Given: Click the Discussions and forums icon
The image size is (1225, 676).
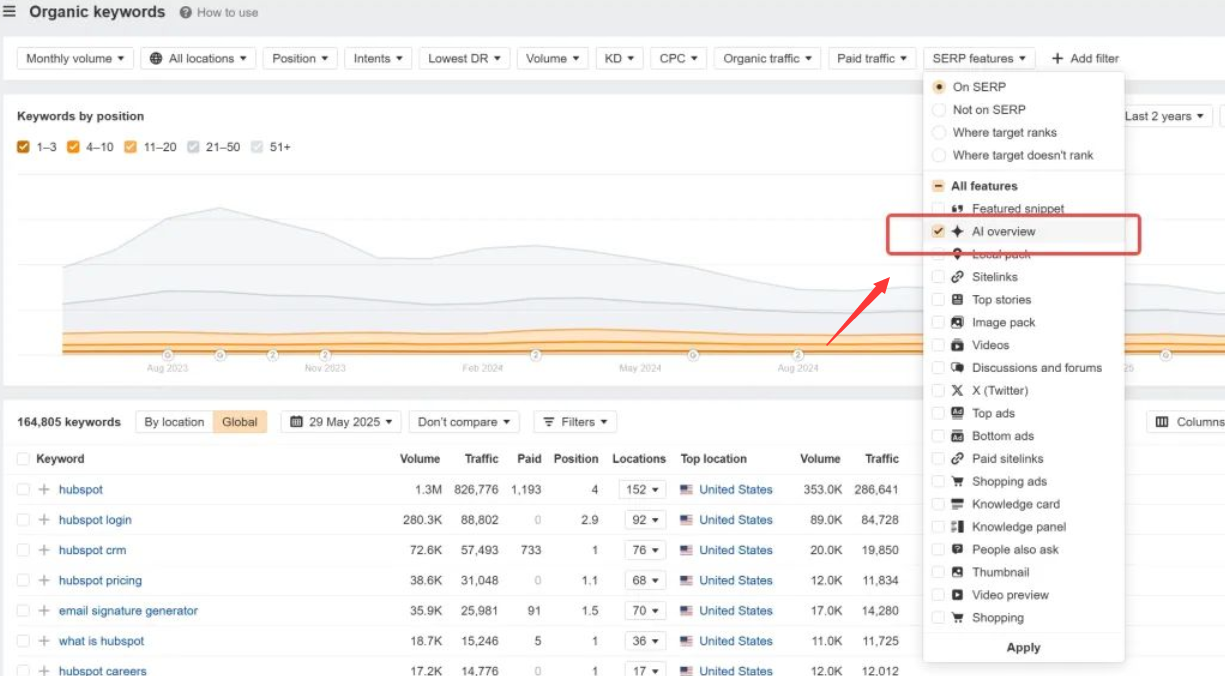Looking at the screenshot, I should (x=957, y=368).
